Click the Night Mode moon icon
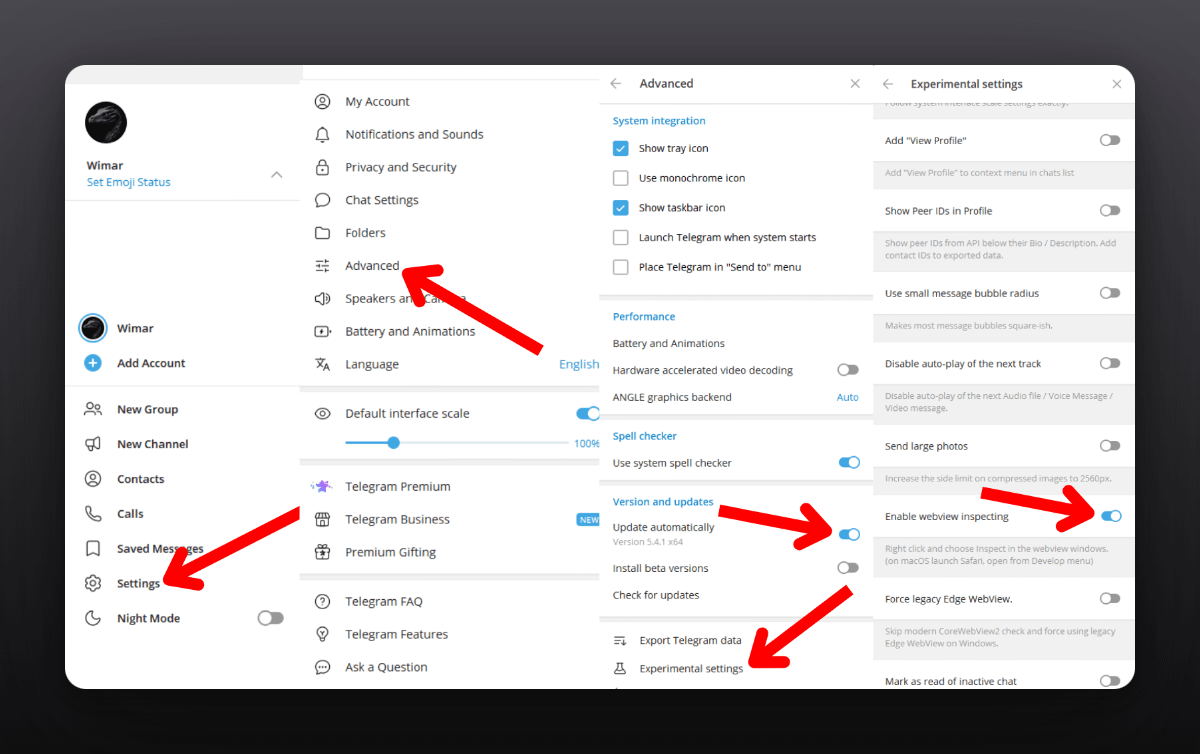Screen dimensions: 1200x754 [x=93, y=618]
